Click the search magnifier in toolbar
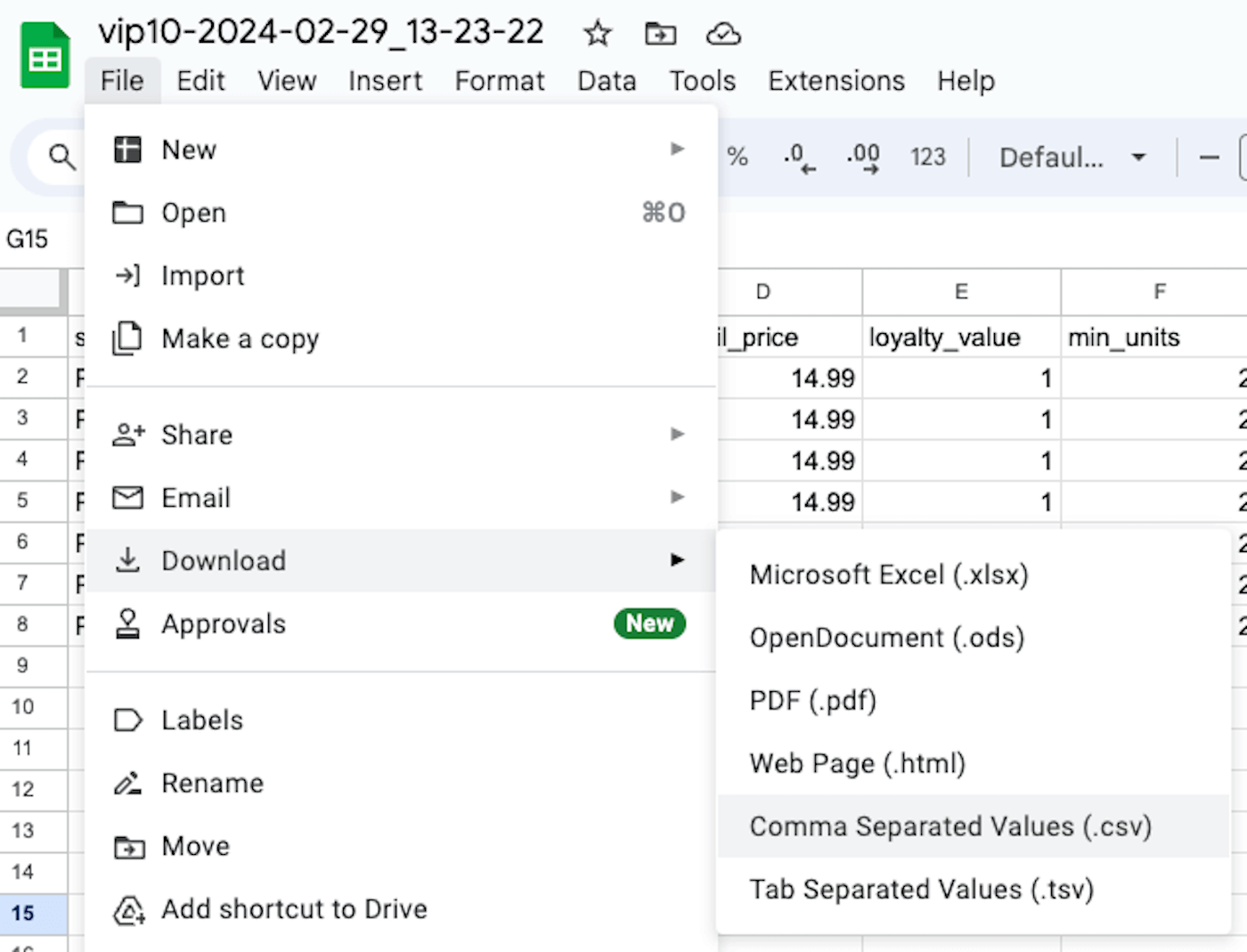Screen dimensions: 1247x952 click(x=61, y=158)
